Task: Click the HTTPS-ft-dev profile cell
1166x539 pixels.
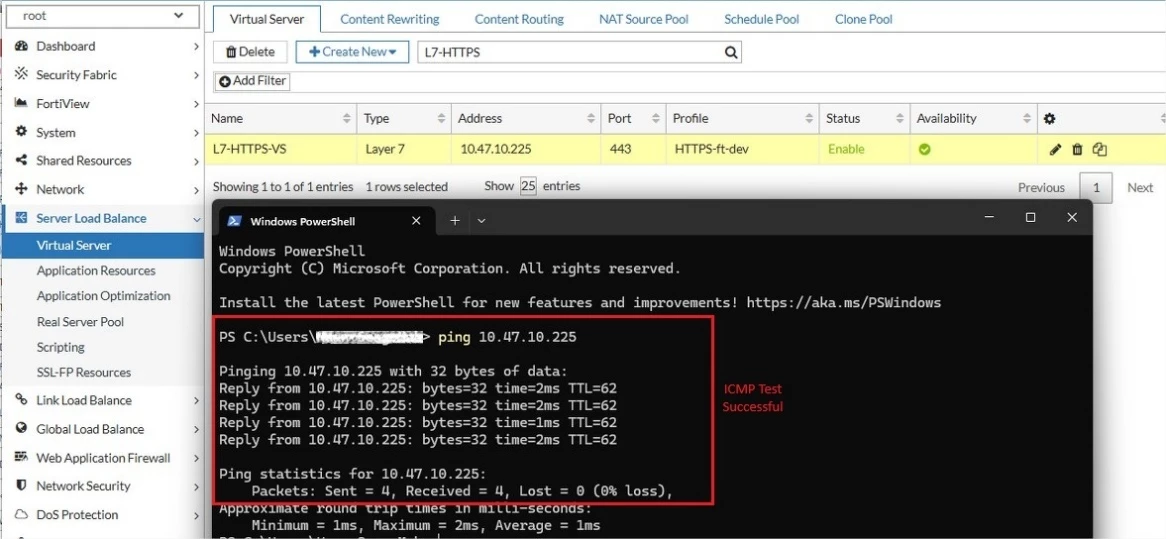Action: click(743, 149)
